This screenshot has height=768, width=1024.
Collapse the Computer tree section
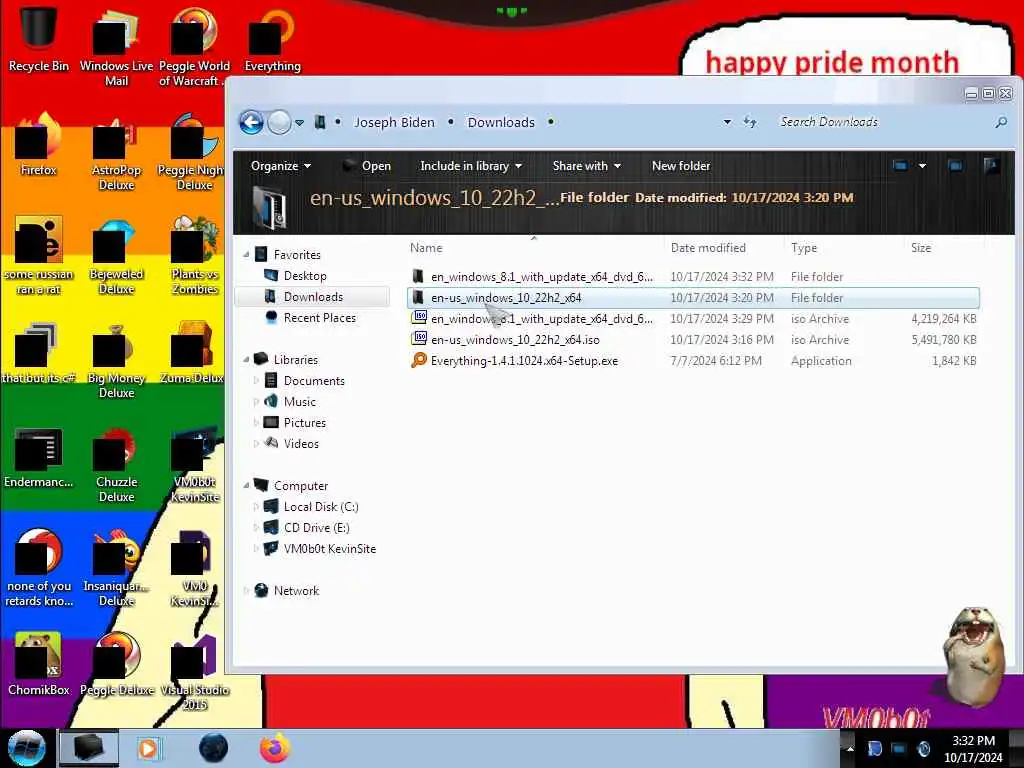247,485
